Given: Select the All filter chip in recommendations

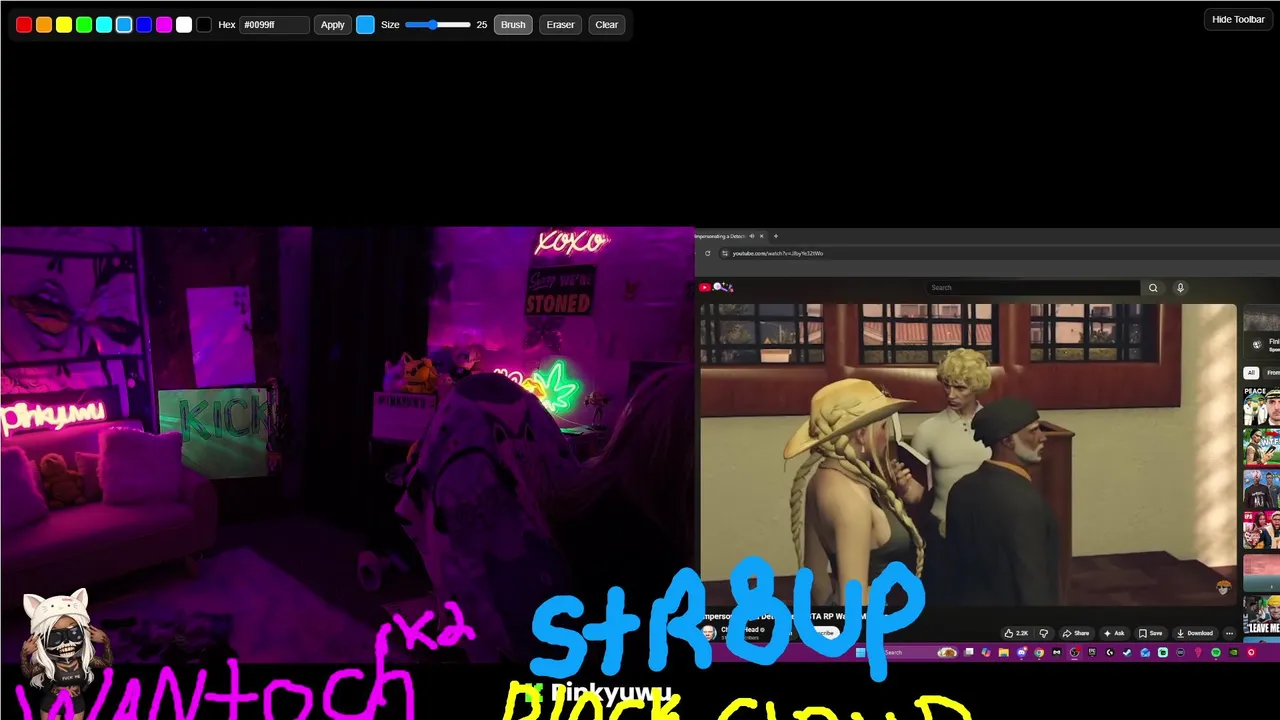Looking at the screenshot, I should point(1250,373).
